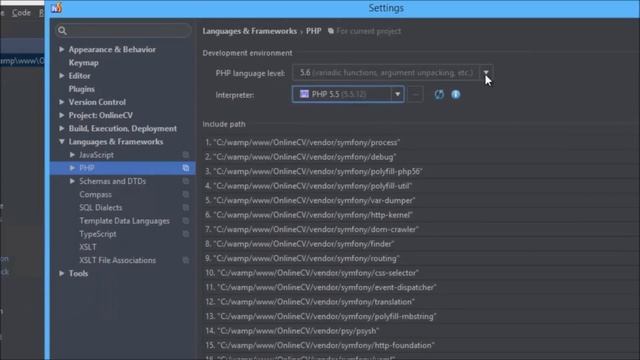640x360 pixels.
Task: Select include path symfony/polyfill-util
Action: [x=309, y=186]
